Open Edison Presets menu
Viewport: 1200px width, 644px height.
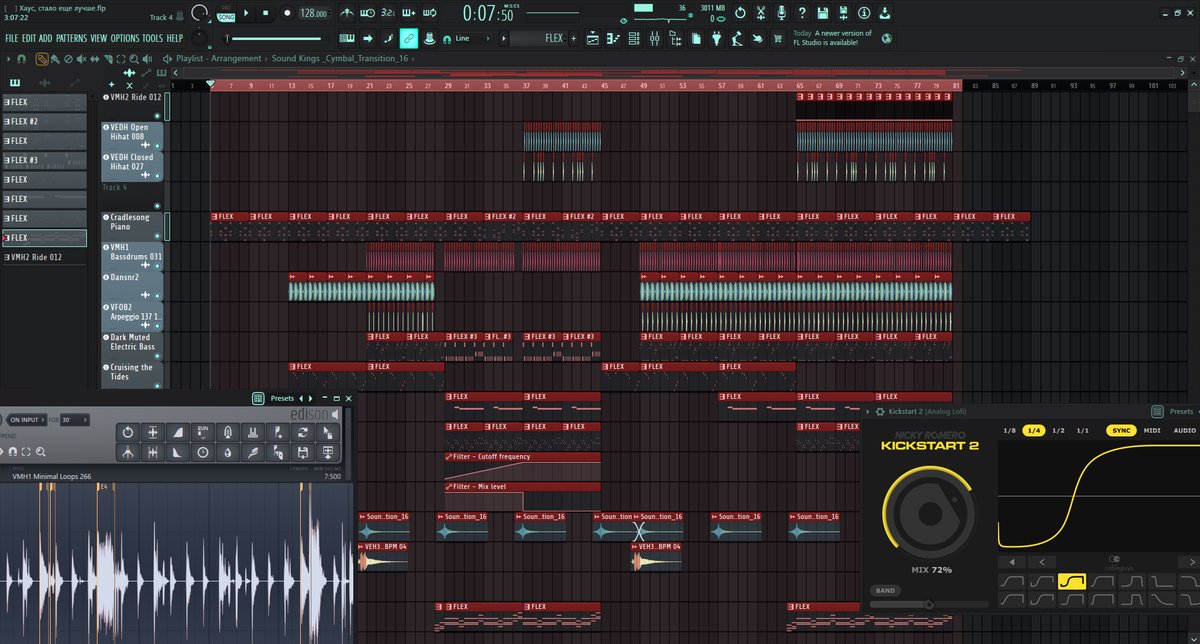tap(282, 398)
